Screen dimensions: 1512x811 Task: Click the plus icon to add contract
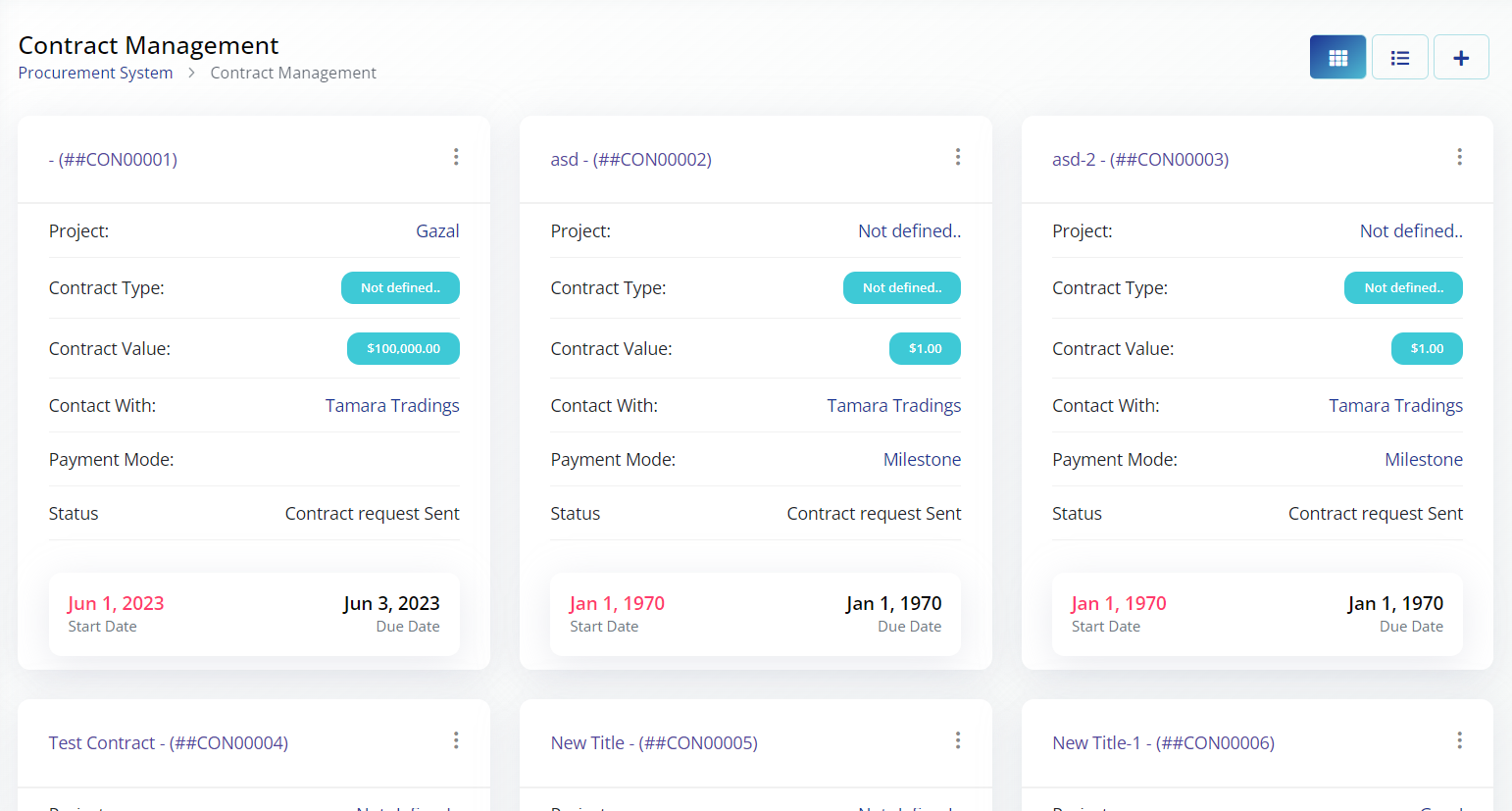click(x=1461, y=58)
